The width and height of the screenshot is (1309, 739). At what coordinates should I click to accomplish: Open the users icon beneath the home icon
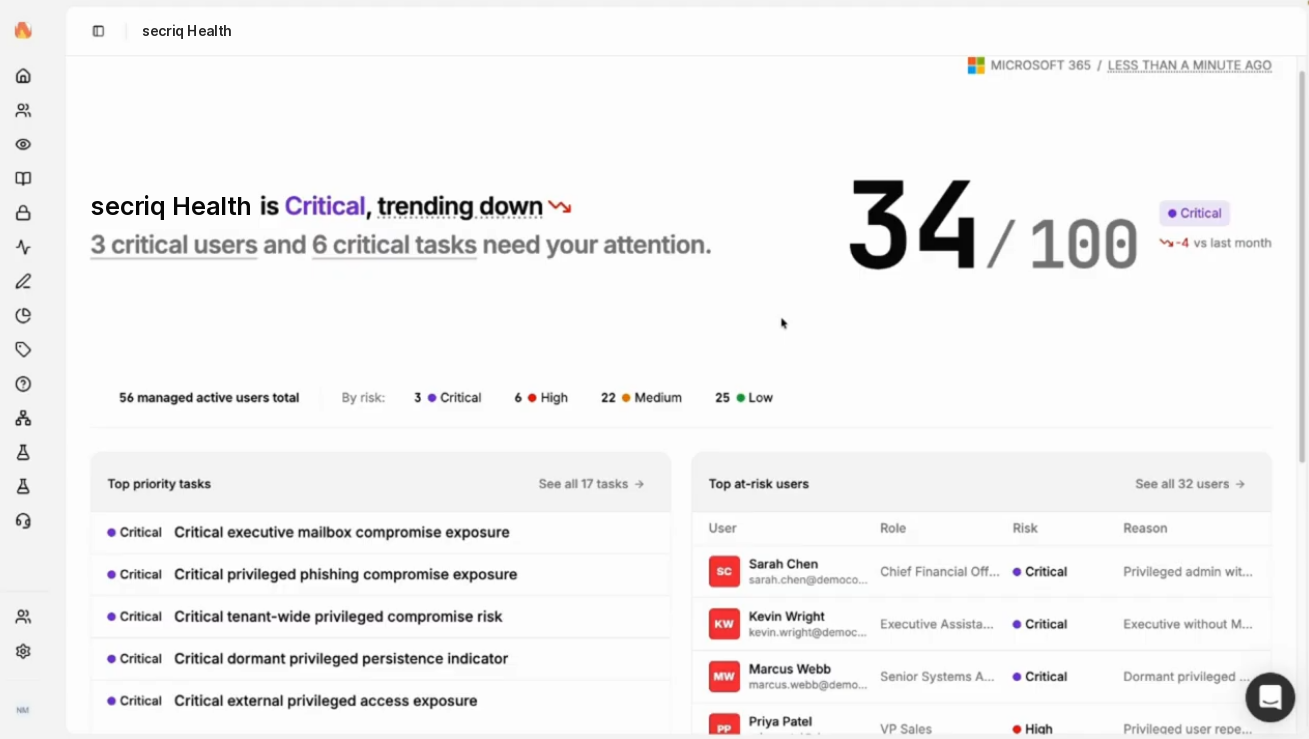(x=23, y=110)
